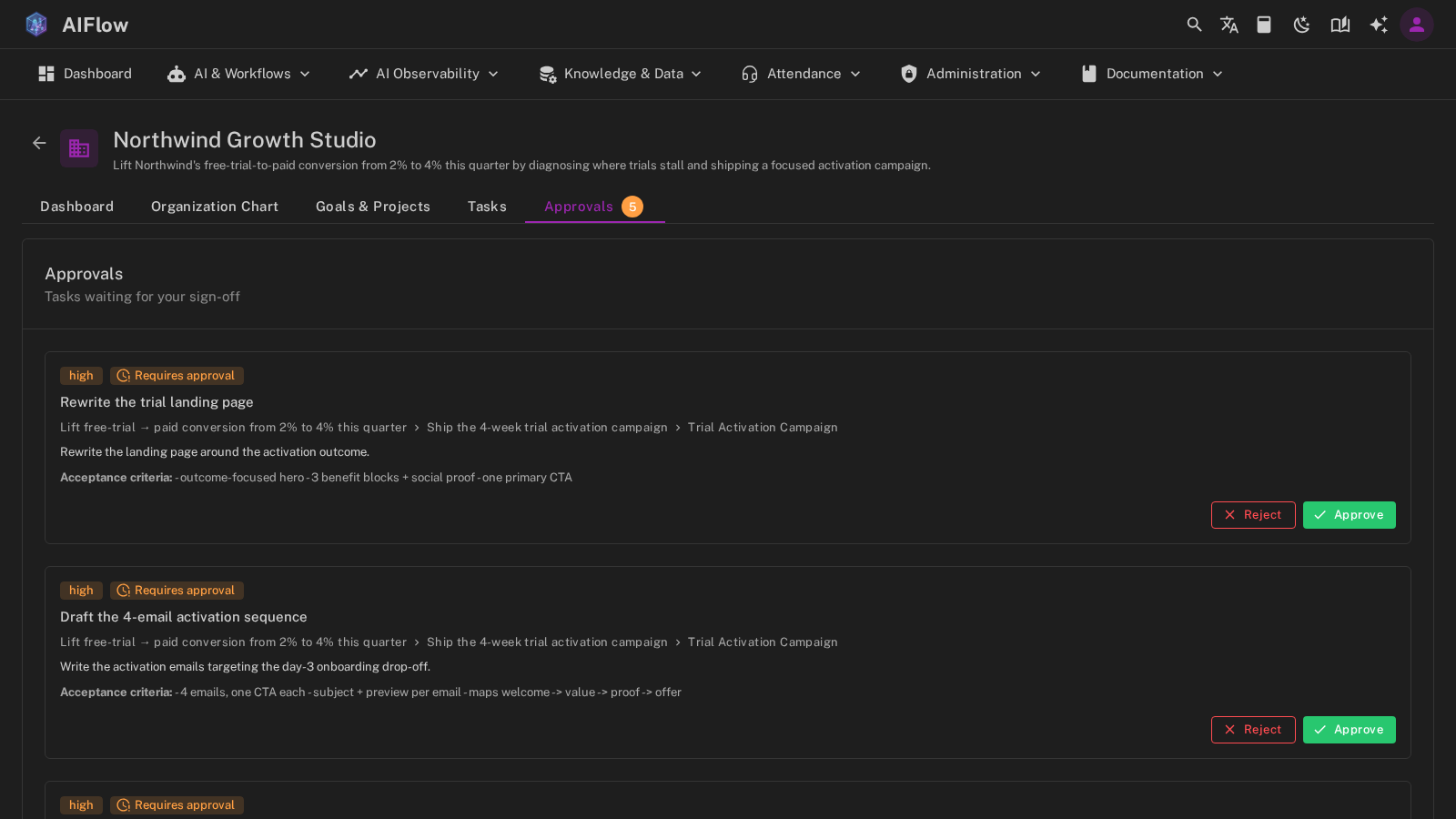The height and width of the screenshot is (819, 1456).
Task: Expand the AI Observability menu
Action: pyautogui.click(x=424, y=74)
